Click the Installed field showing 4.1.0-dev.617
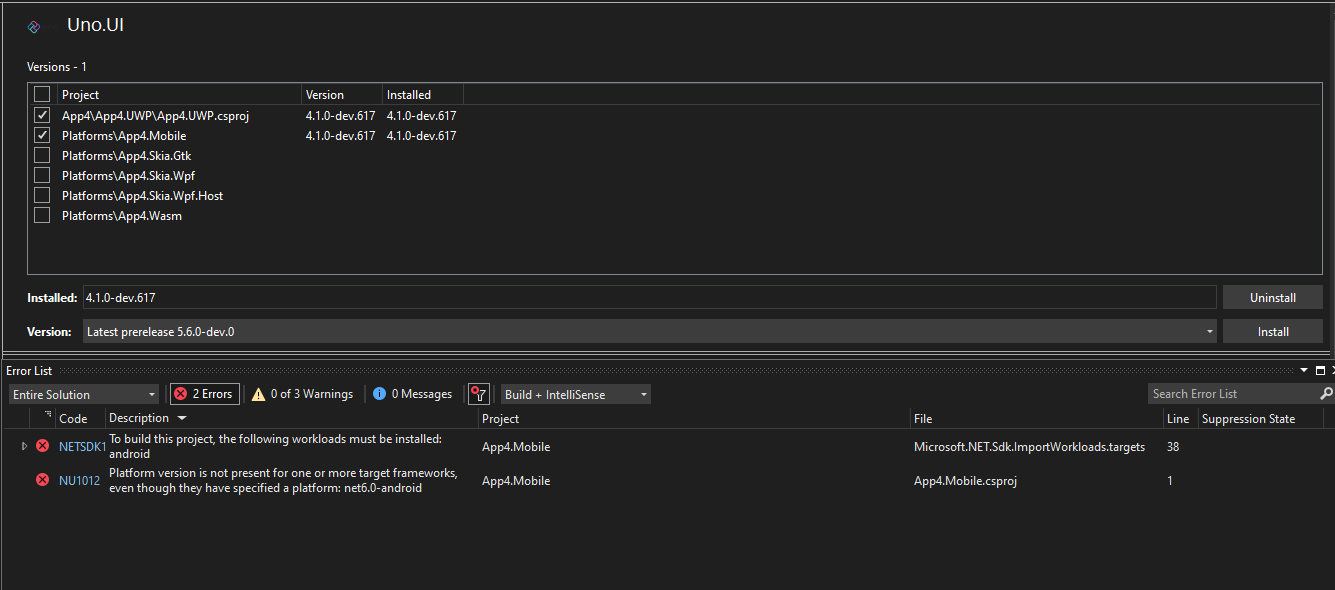Image resolution: width=1335 pixels, height=590 pixels. 650,297
